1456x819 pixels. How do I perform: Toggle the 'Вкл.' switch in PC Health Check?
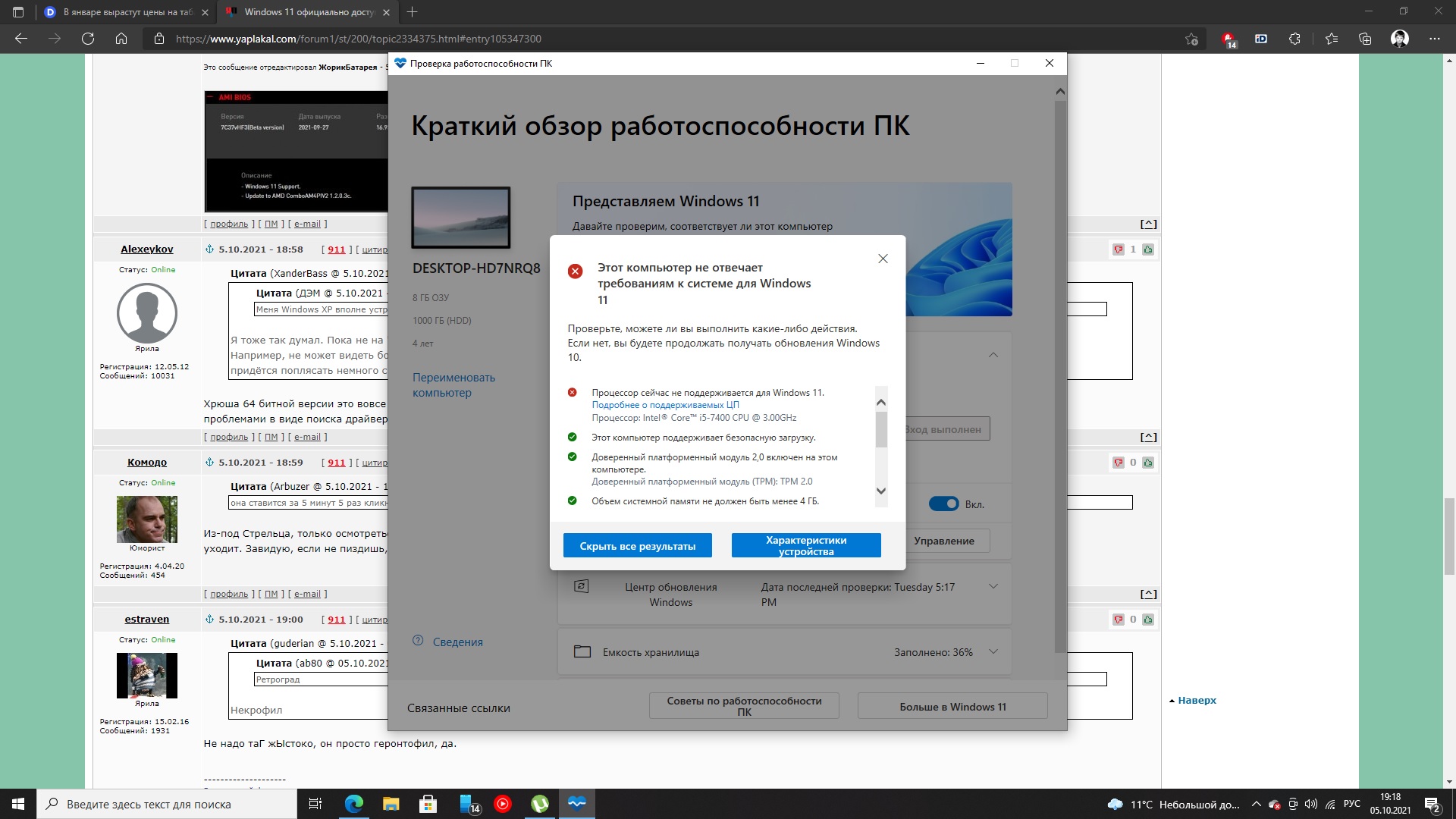pos(943,504)
